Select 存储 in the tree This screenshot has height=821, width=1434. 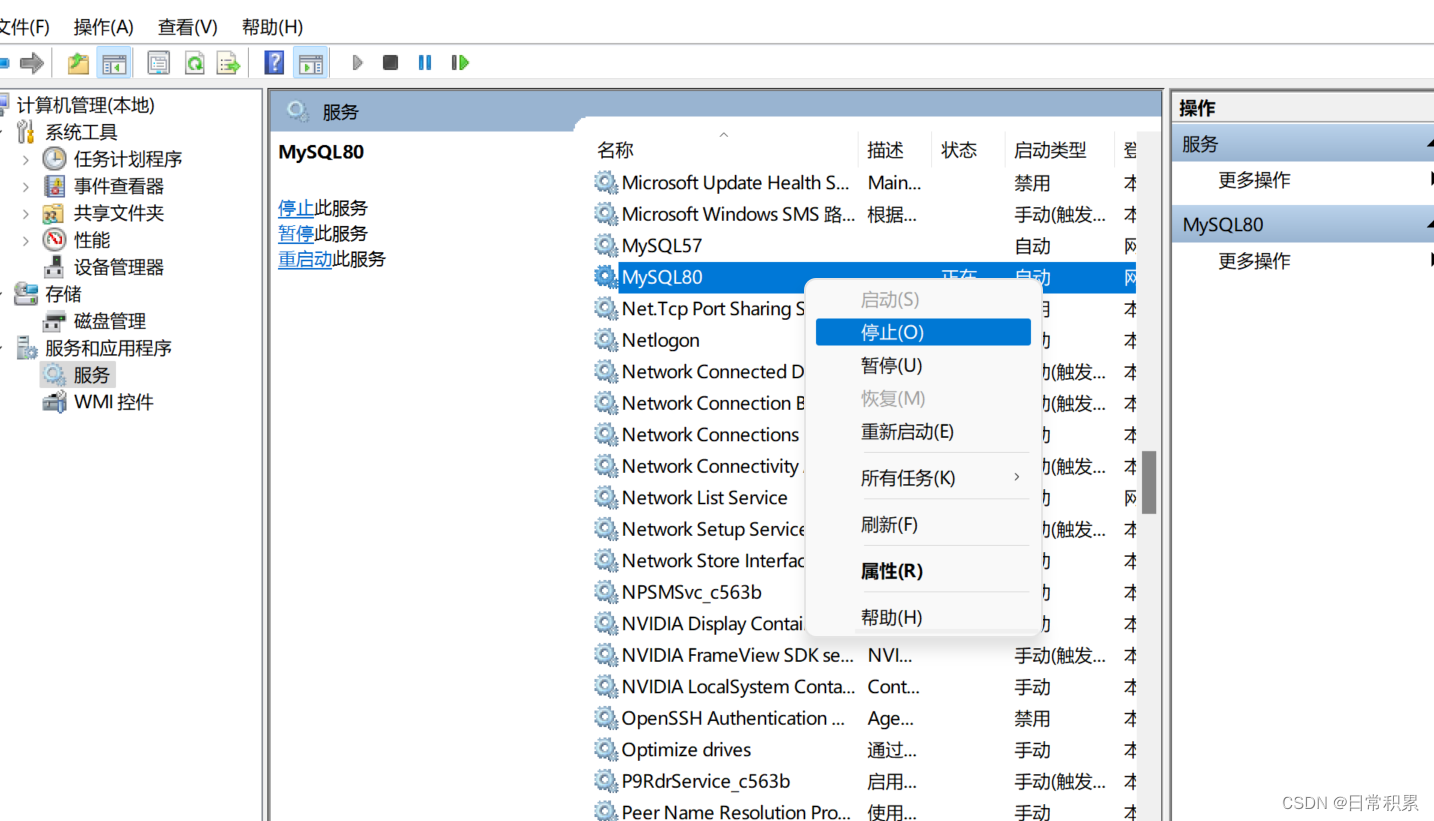(x=63, y=294)
